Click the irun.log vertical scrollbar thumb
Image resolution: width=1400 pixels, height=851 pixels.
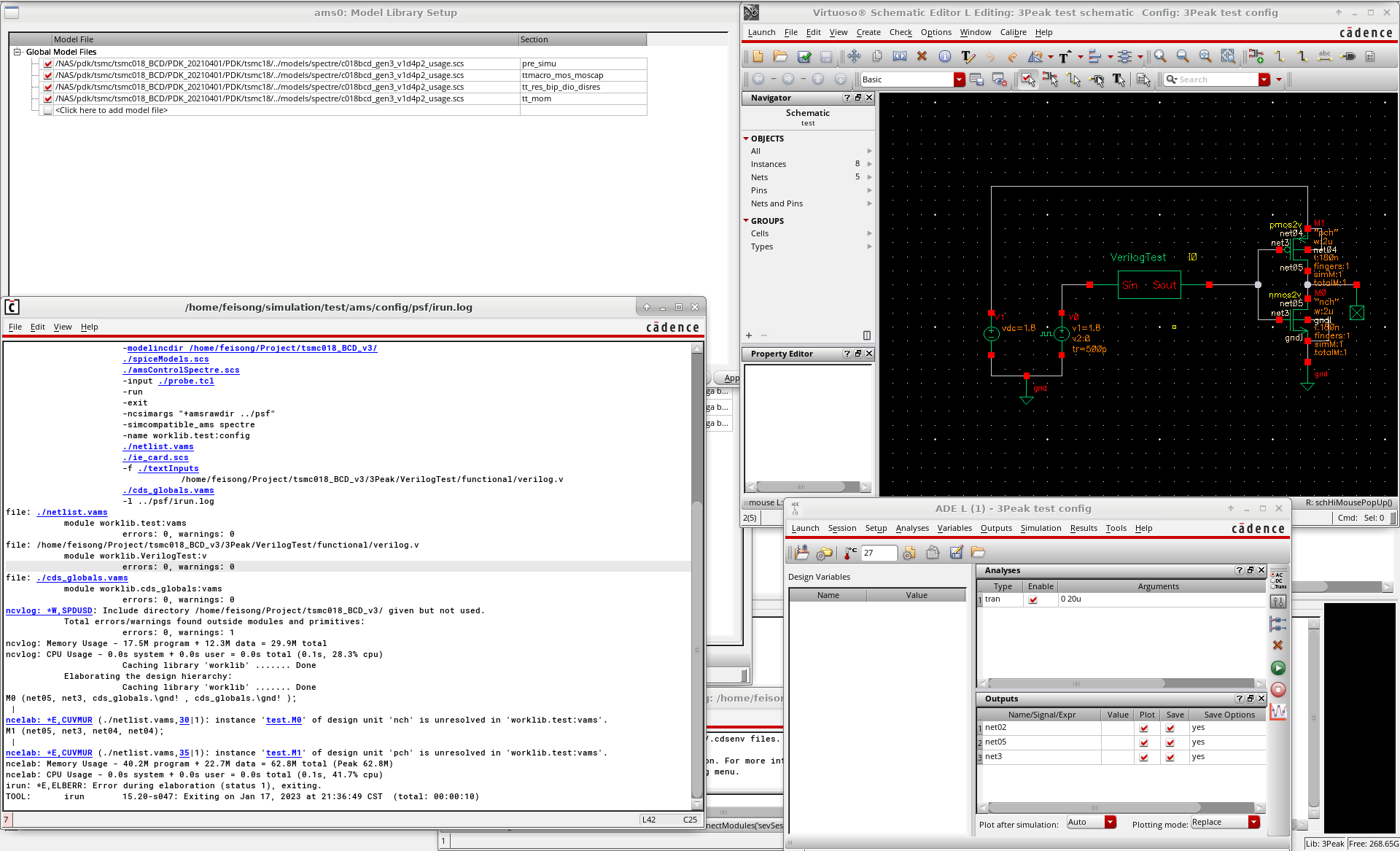click(696, 649)
